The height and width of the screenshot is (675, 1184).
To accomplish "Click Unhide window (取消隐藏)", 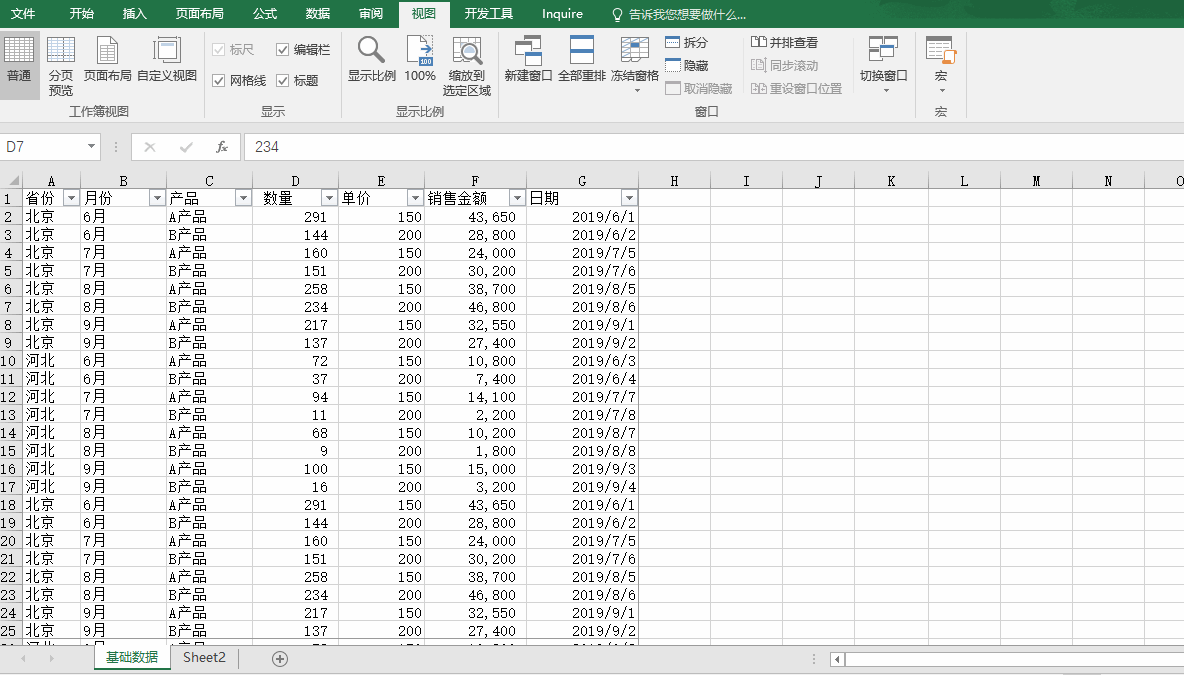I will (698, 88).
